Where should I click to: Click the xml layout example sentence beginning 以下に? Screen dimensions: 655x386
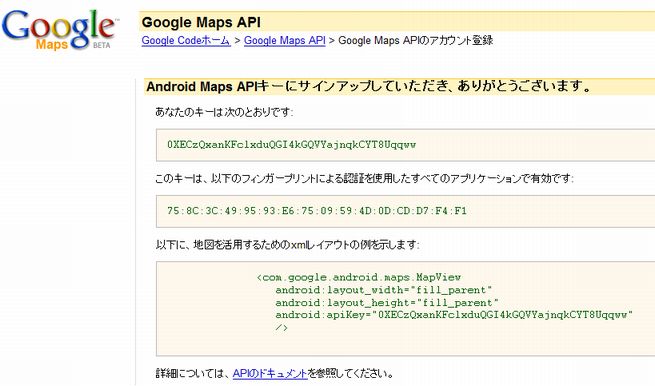287,244
